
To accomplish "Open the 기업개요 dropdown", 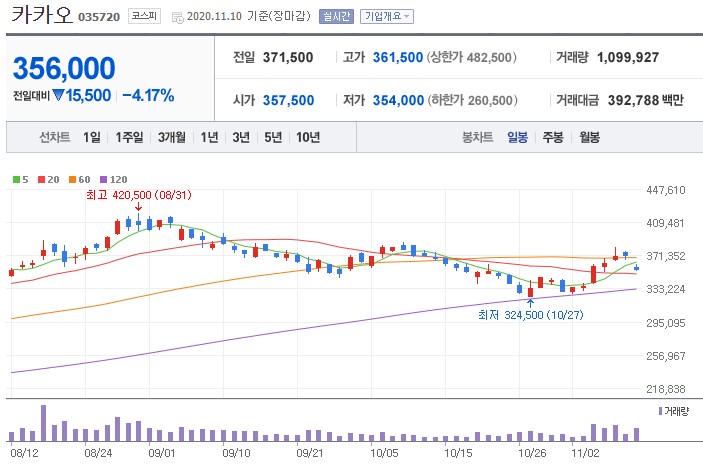I will [387, 17].
